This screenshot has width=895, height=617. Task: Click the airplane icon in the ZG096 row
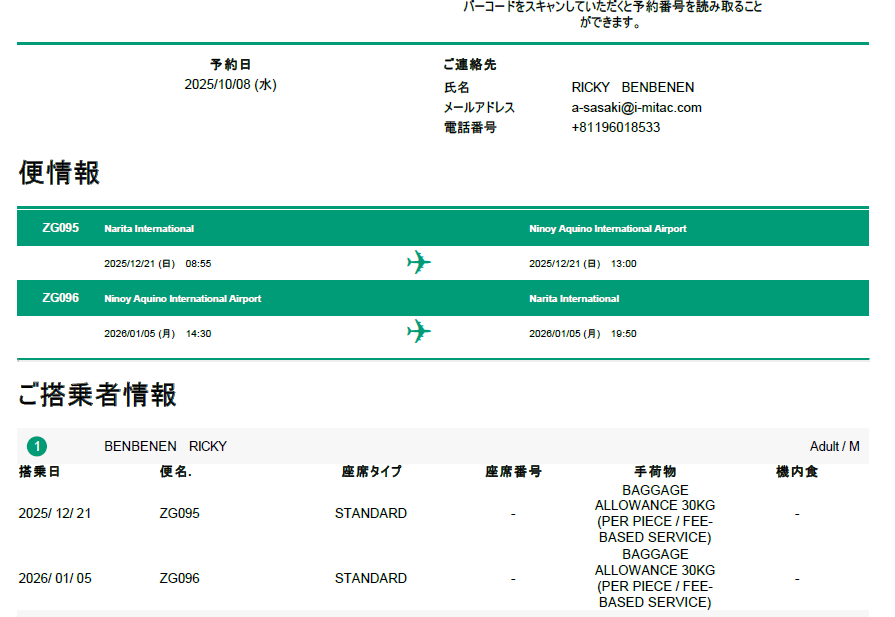click(419, 331)
